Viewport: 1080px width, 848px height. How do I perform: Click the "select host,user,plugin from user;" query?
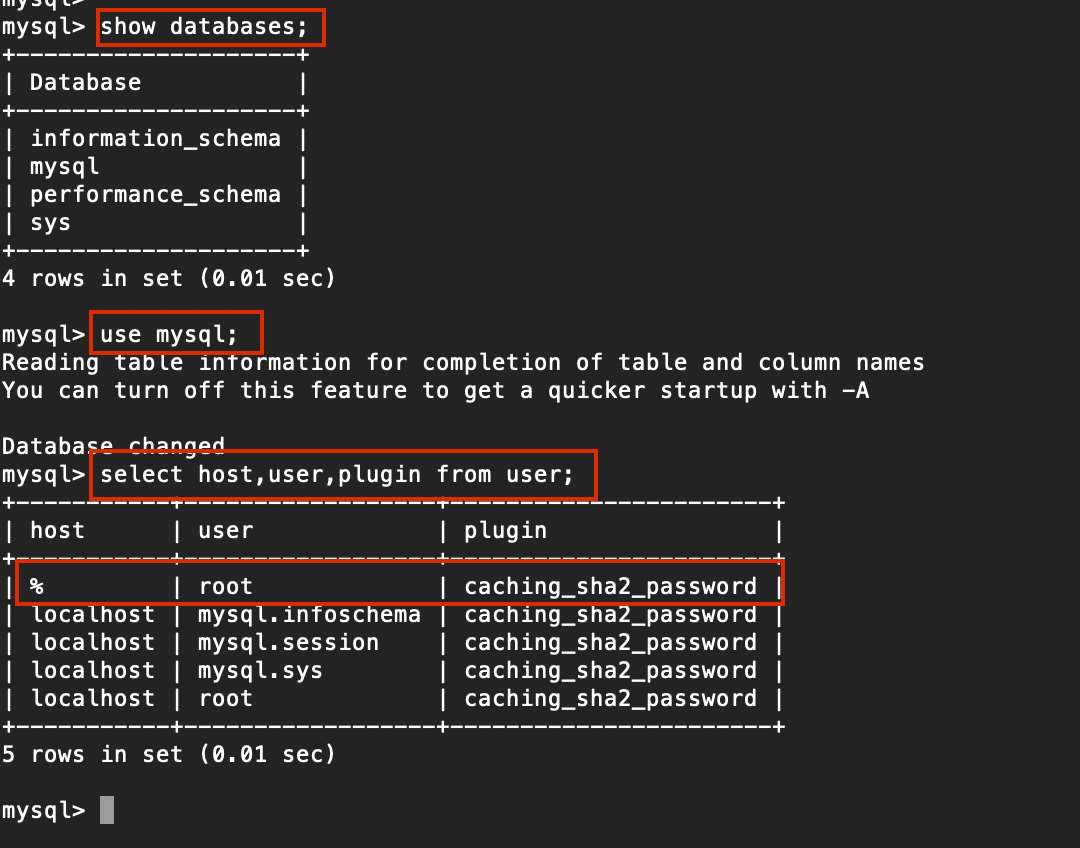[337, 474]
